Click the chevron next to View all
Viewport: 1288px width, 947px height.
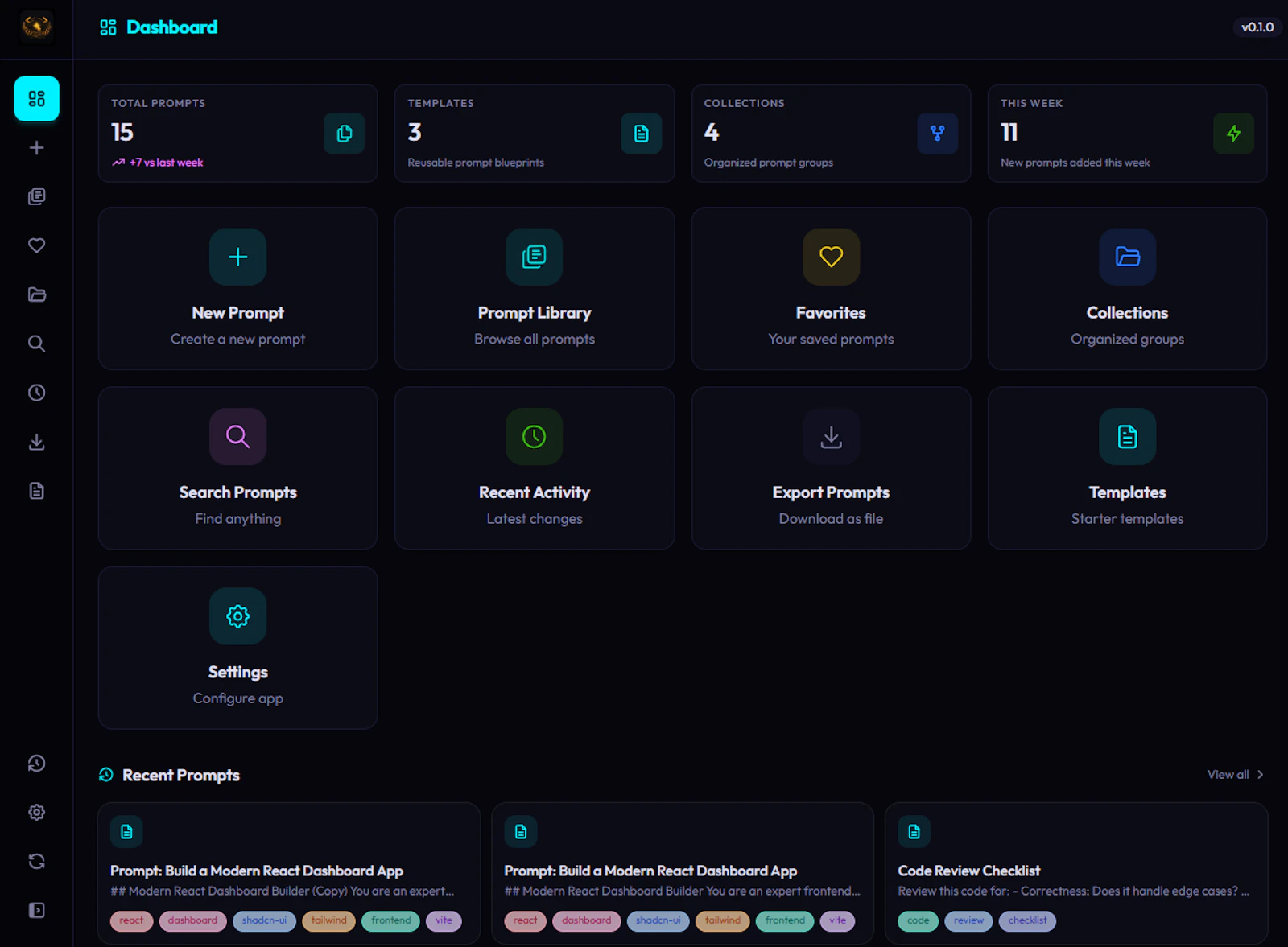pyautogui.click(x=1261, y=775)
